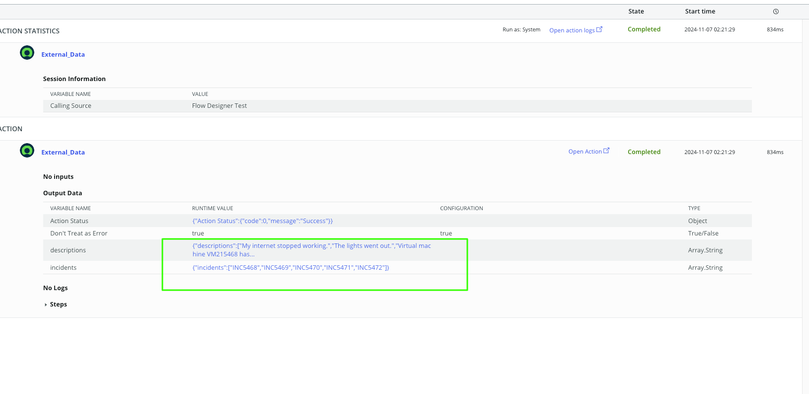Screen dimensions: 809x394
Task: Click Completed status in Action Statistics row
Action: coord(644,29)
